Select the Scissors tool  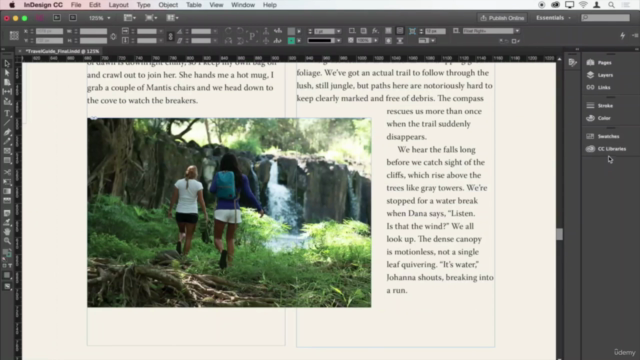(x=7, y=172)
